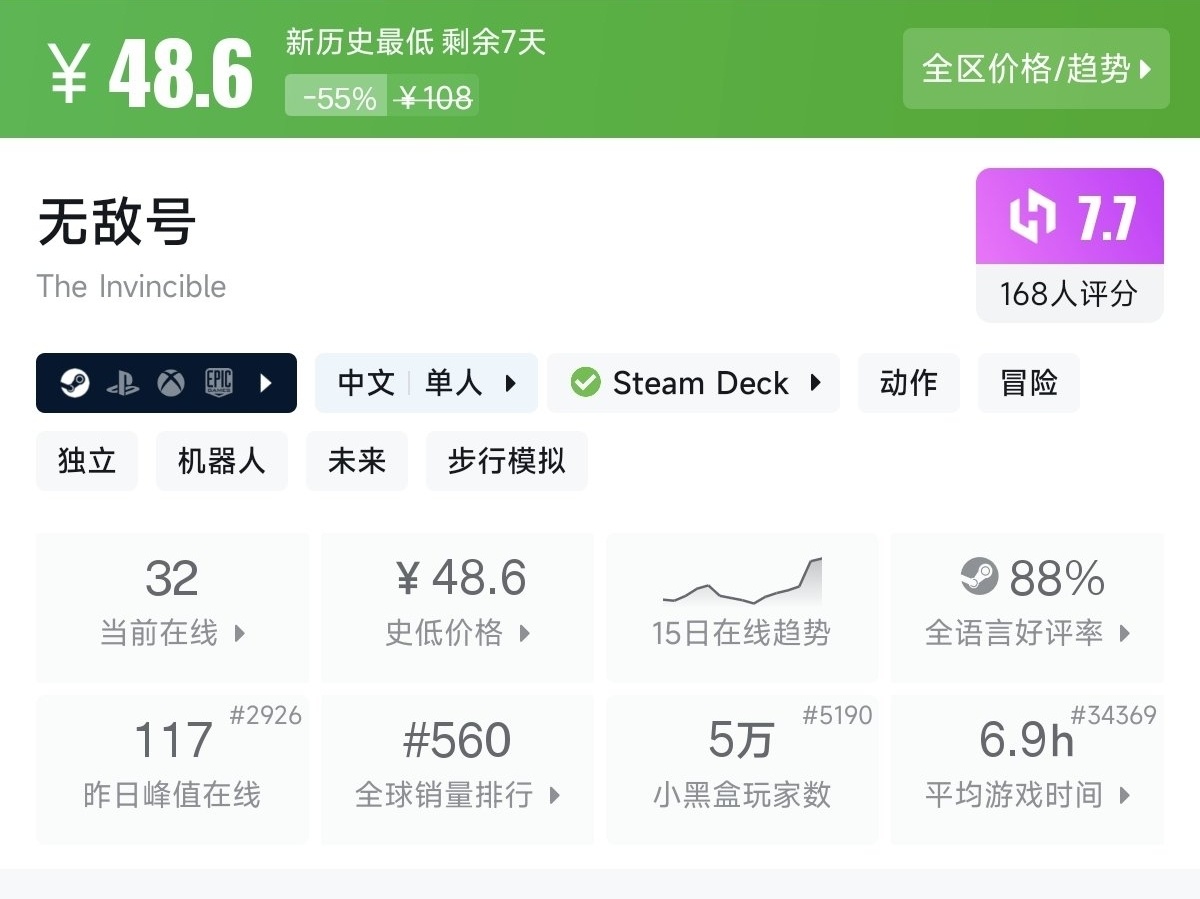
Task: Open the 独立 tag
Action: [87, 461]
